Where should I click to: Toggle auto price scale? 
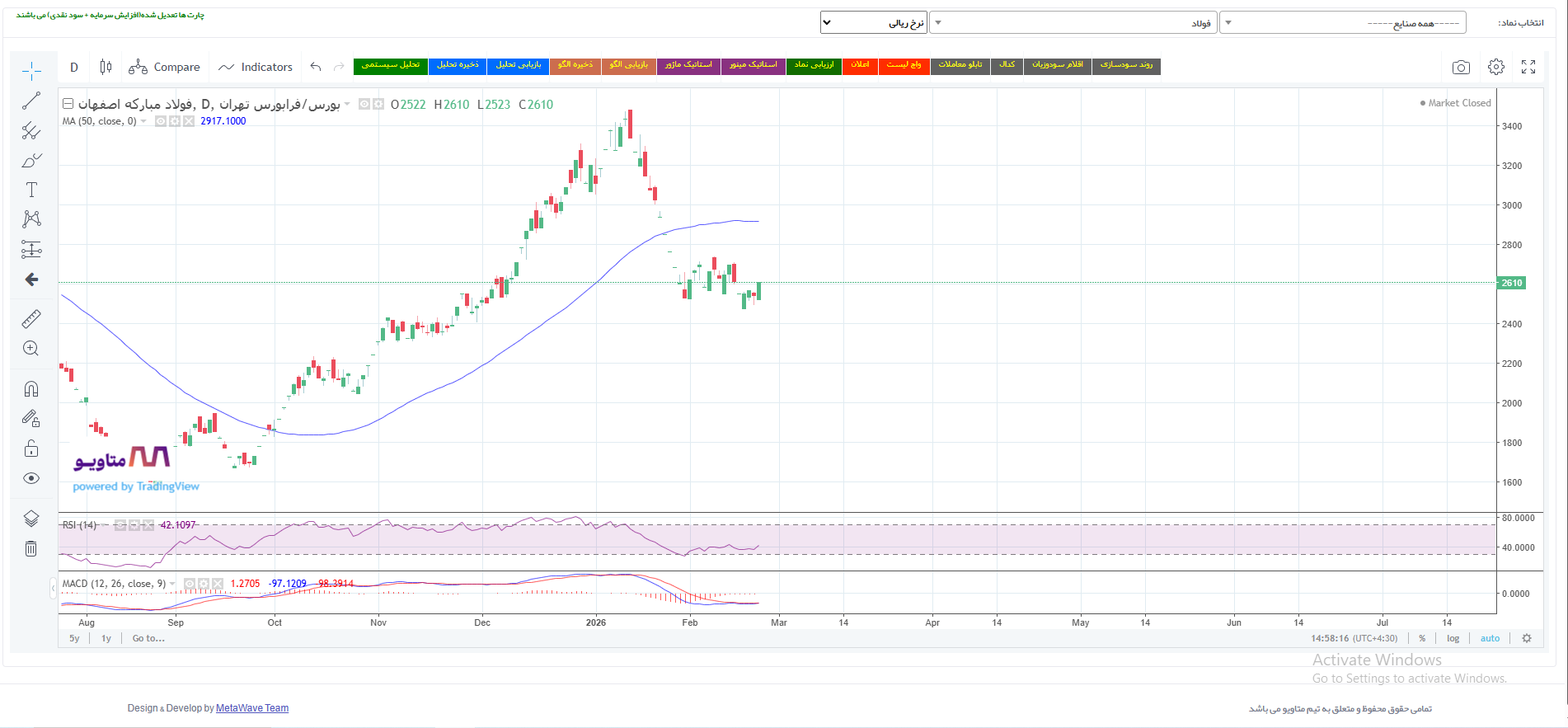tap(1490, 638)
